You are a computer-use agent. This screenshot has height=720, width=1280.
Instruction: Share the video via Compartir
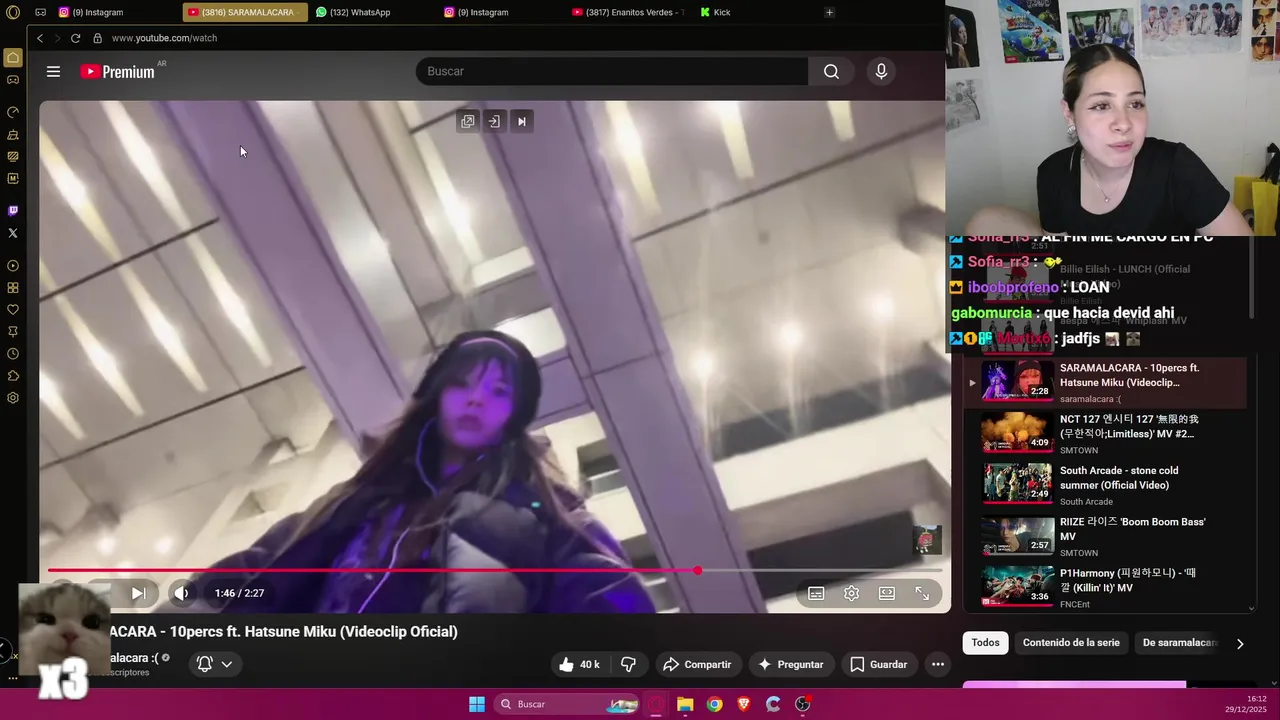[x=697, y=664]
